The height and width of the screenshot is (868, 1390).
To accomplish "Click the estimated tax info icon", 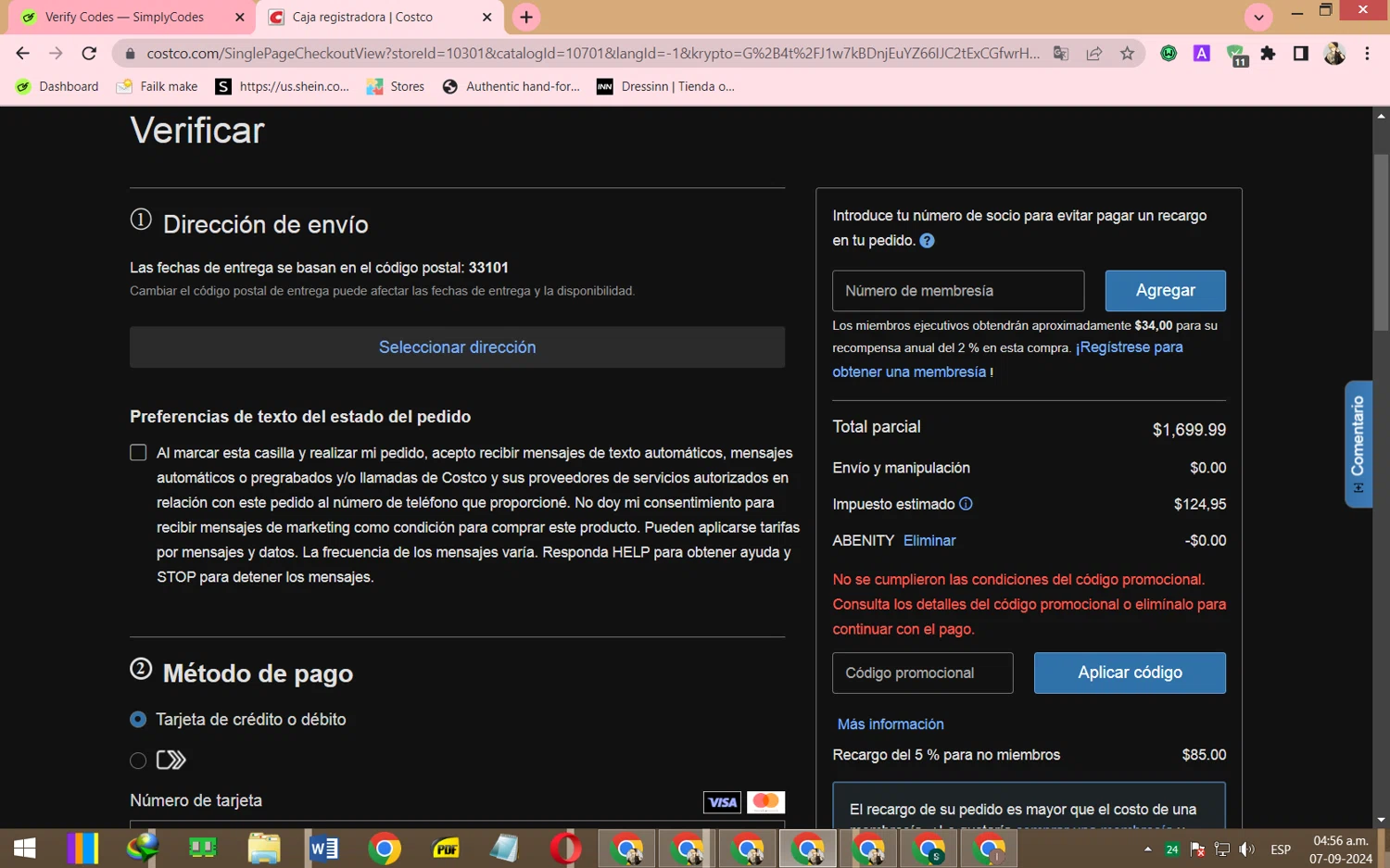I will [x=966, y=504].
